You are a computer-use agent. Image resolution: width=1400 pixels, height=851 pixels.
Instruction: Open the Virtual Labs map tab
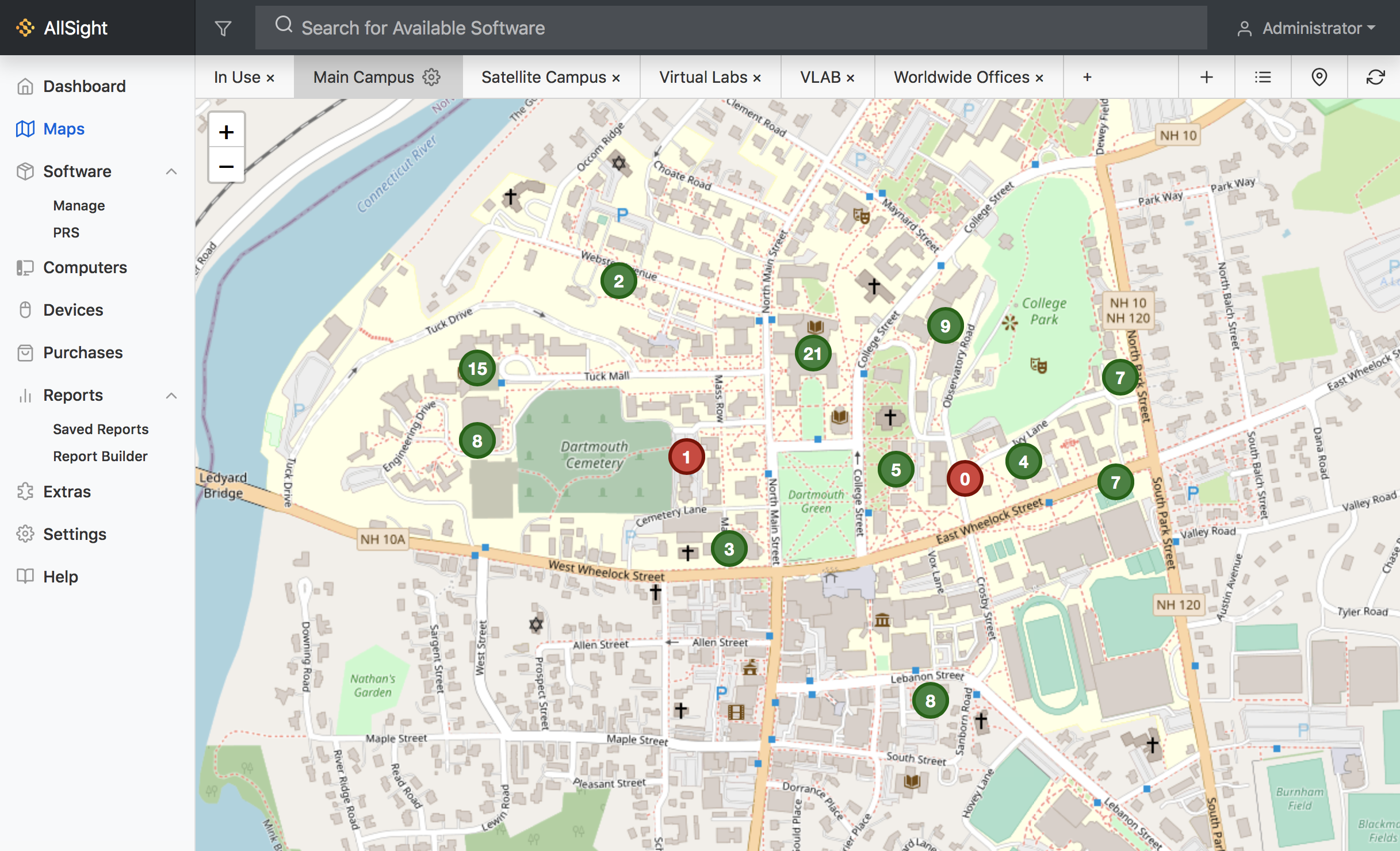tap(704, 76)
